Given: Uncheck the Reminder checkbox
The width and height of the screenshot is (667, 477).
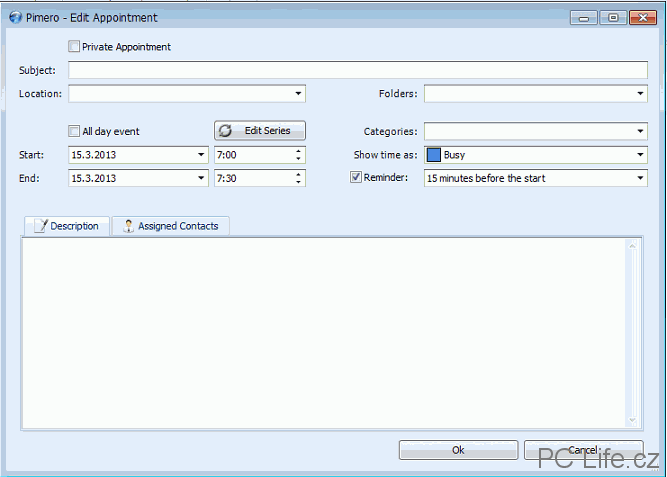Looking at the screenshot, I should click(356, 177).
